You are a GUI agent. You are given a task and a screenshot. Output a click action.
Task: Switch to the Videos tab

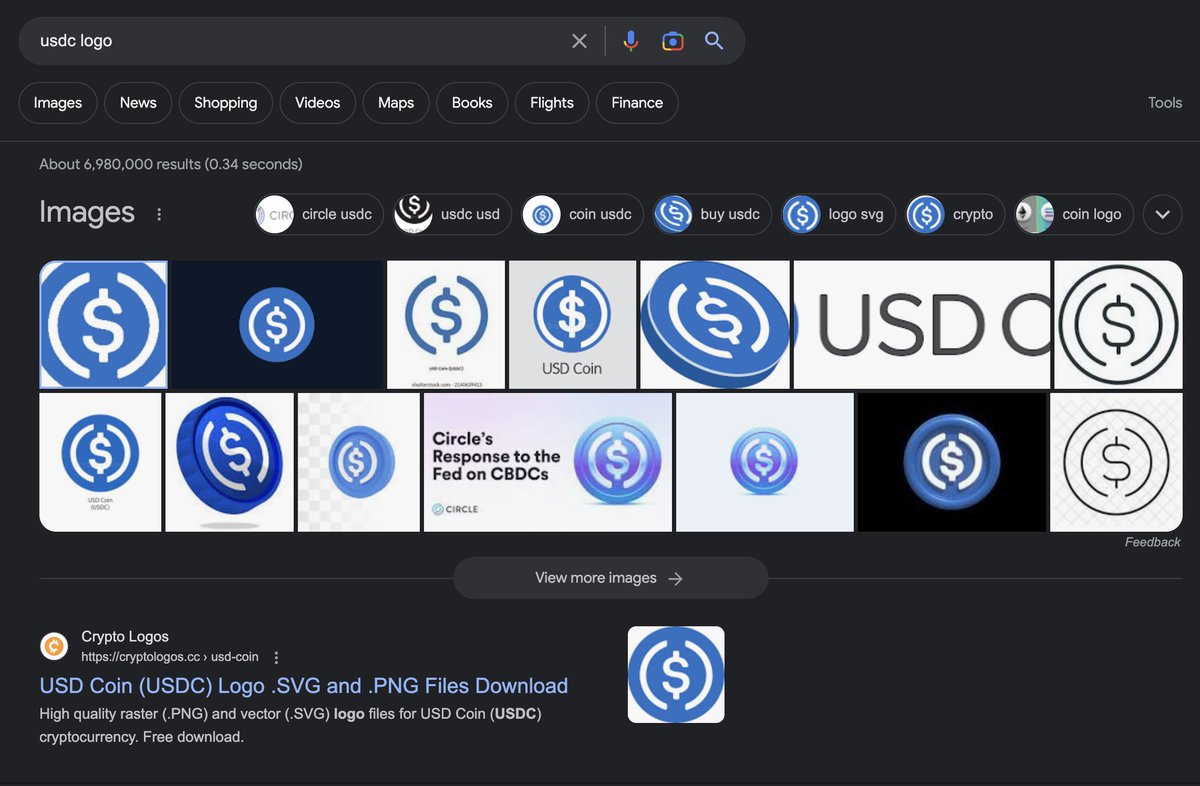point(318,103)
